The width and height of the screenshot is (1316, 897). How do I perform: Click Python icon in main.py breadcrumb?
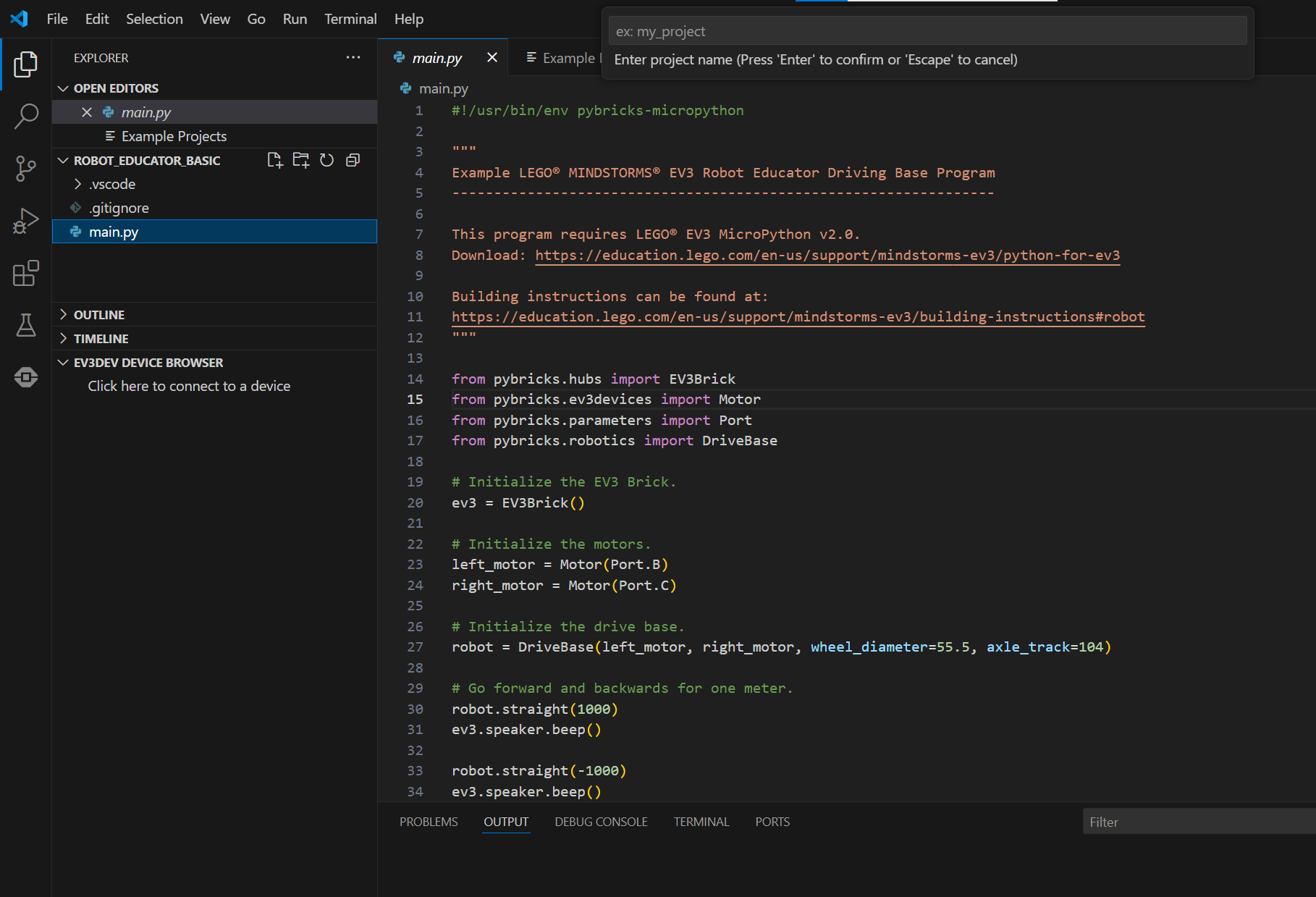pyautogui.click(x=405, y=88)
